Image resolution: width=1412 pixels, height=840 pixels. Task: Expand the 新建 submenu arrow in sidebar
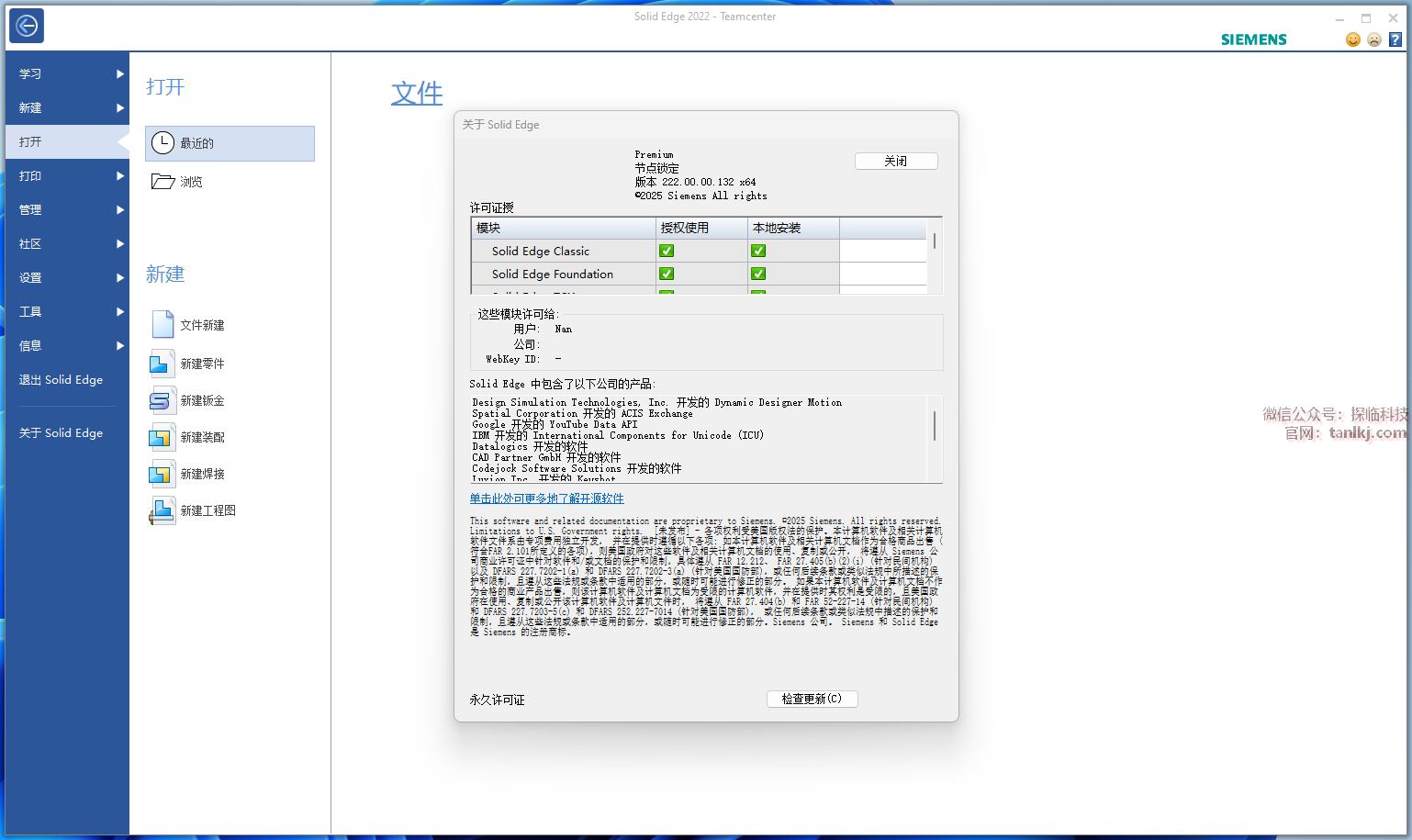coord(120,107)
